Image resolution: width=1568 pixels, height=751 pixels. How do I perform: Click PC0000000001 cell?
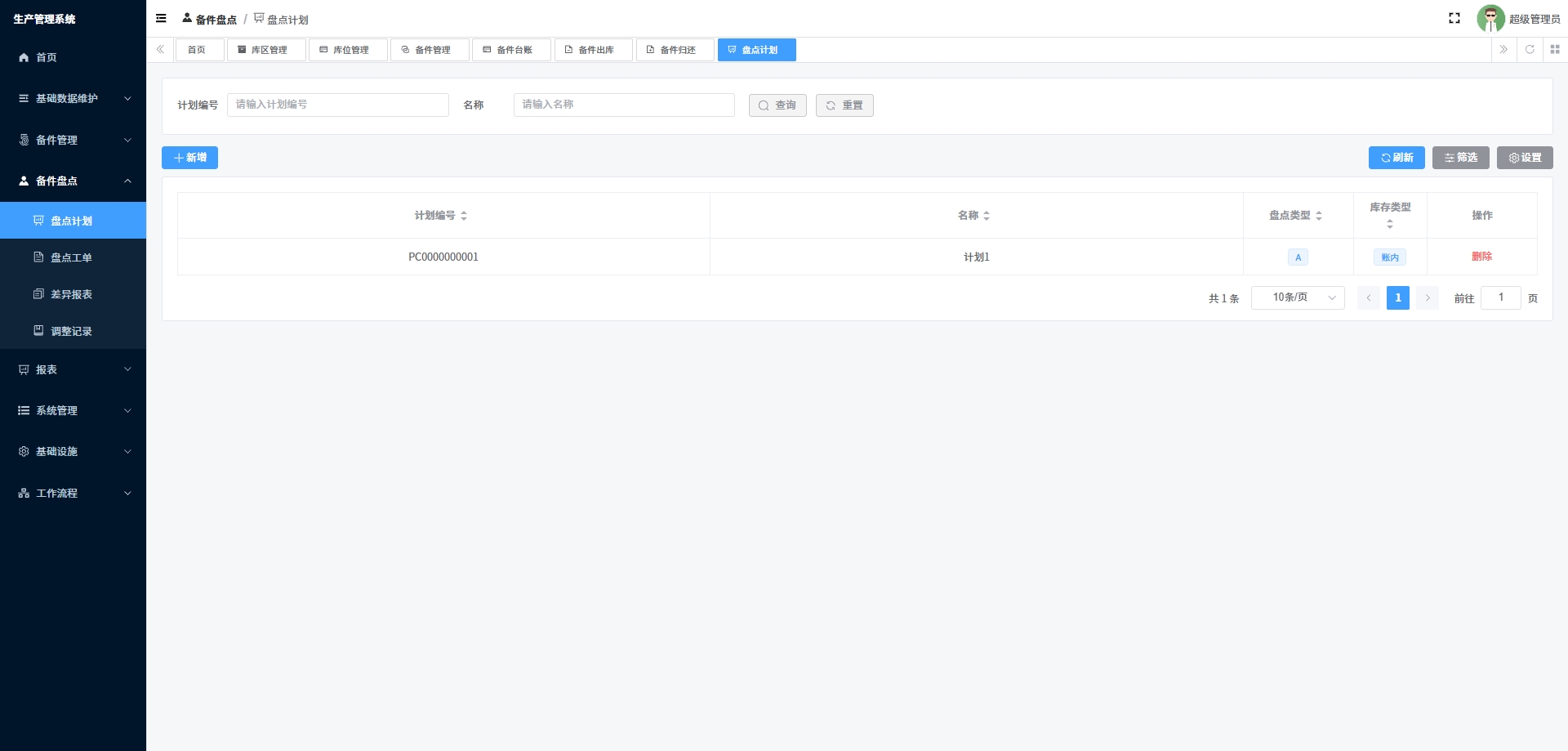[x=443, y=257]
